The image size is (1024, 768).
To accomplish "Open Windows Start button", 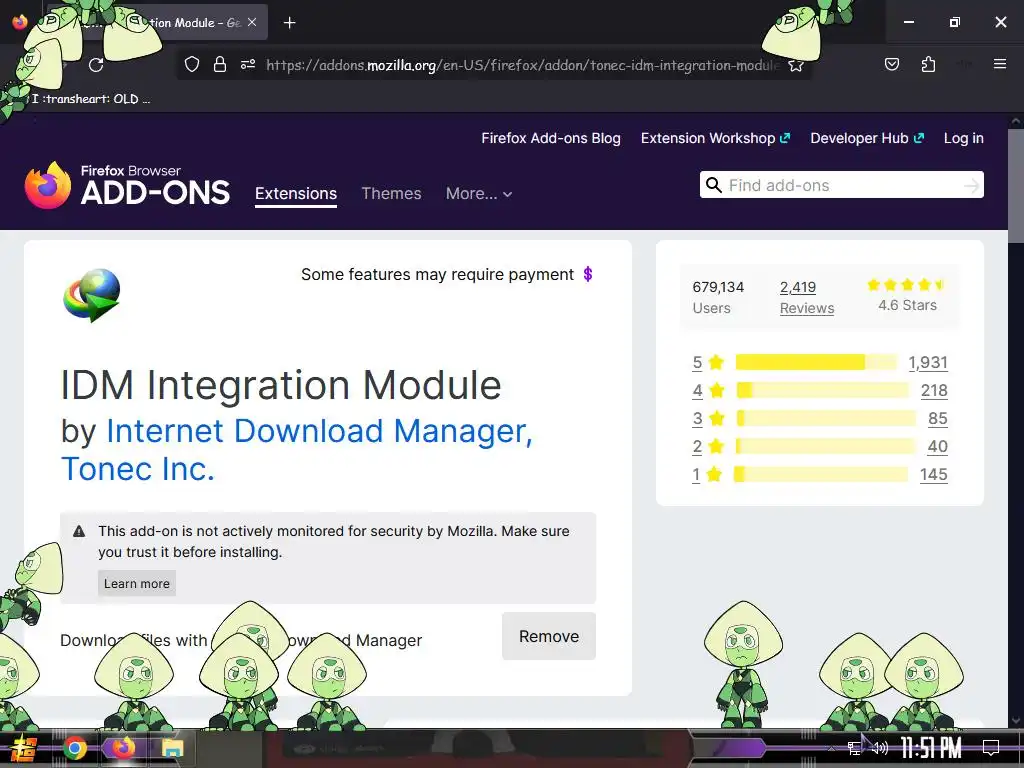I will pos(24,748).
